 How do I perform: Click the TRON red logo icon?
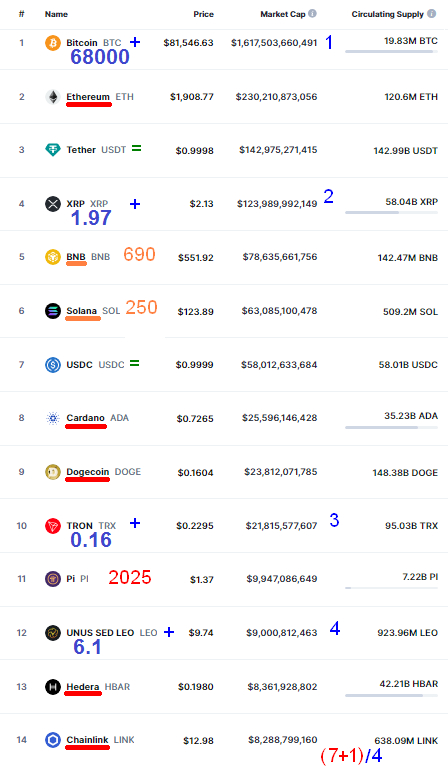pyautogui.click(x=53, y=526)
